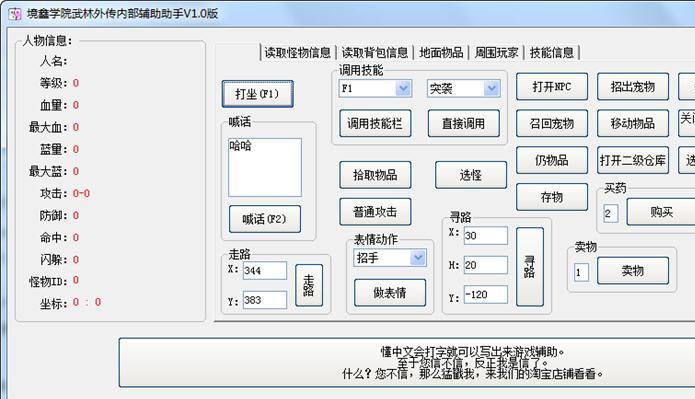
Task: Click the vertical 寻路 button
Action: click(x=530, y=266)
